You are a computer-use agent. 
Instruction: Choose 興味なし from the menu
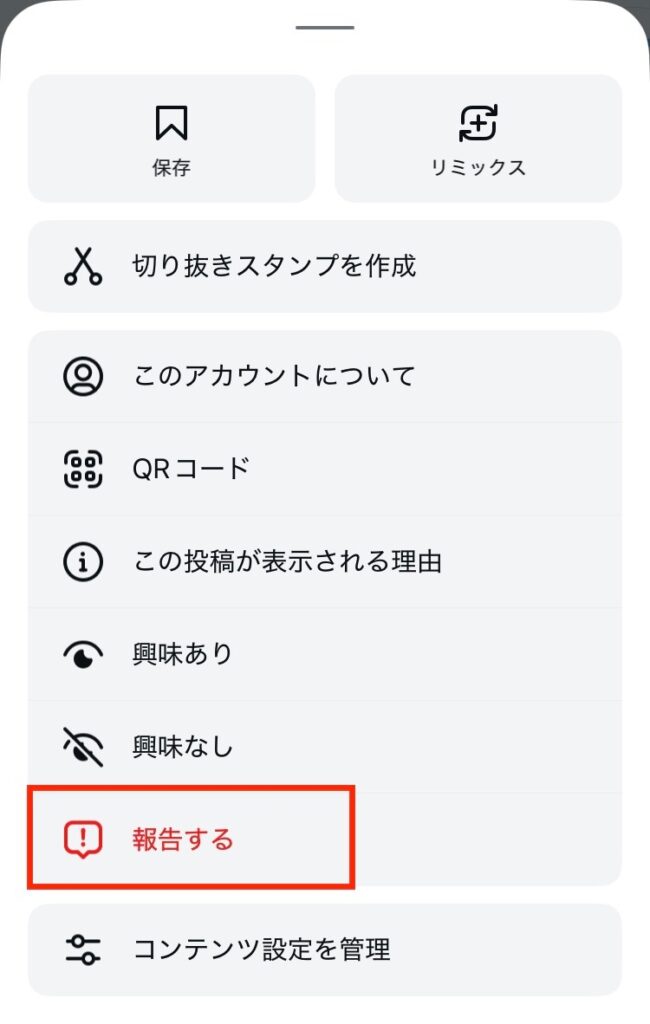183,747
